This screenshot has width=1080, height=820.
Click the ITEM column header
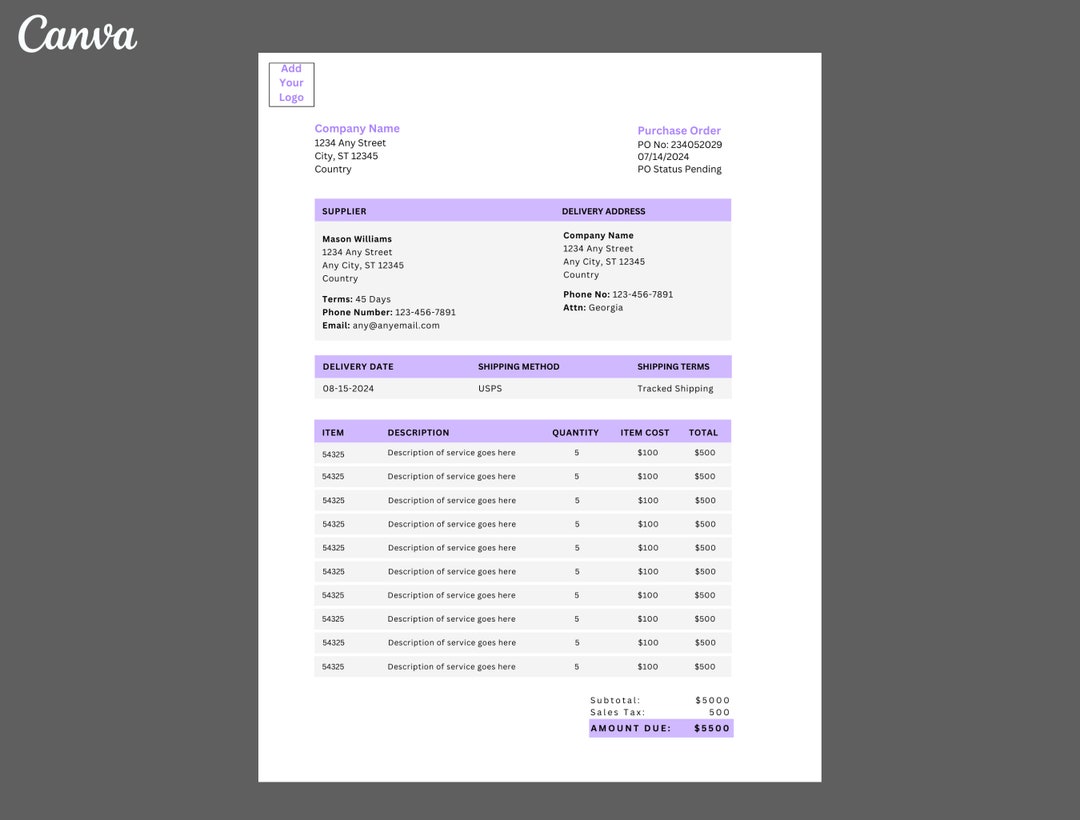(x=331, y=432)
